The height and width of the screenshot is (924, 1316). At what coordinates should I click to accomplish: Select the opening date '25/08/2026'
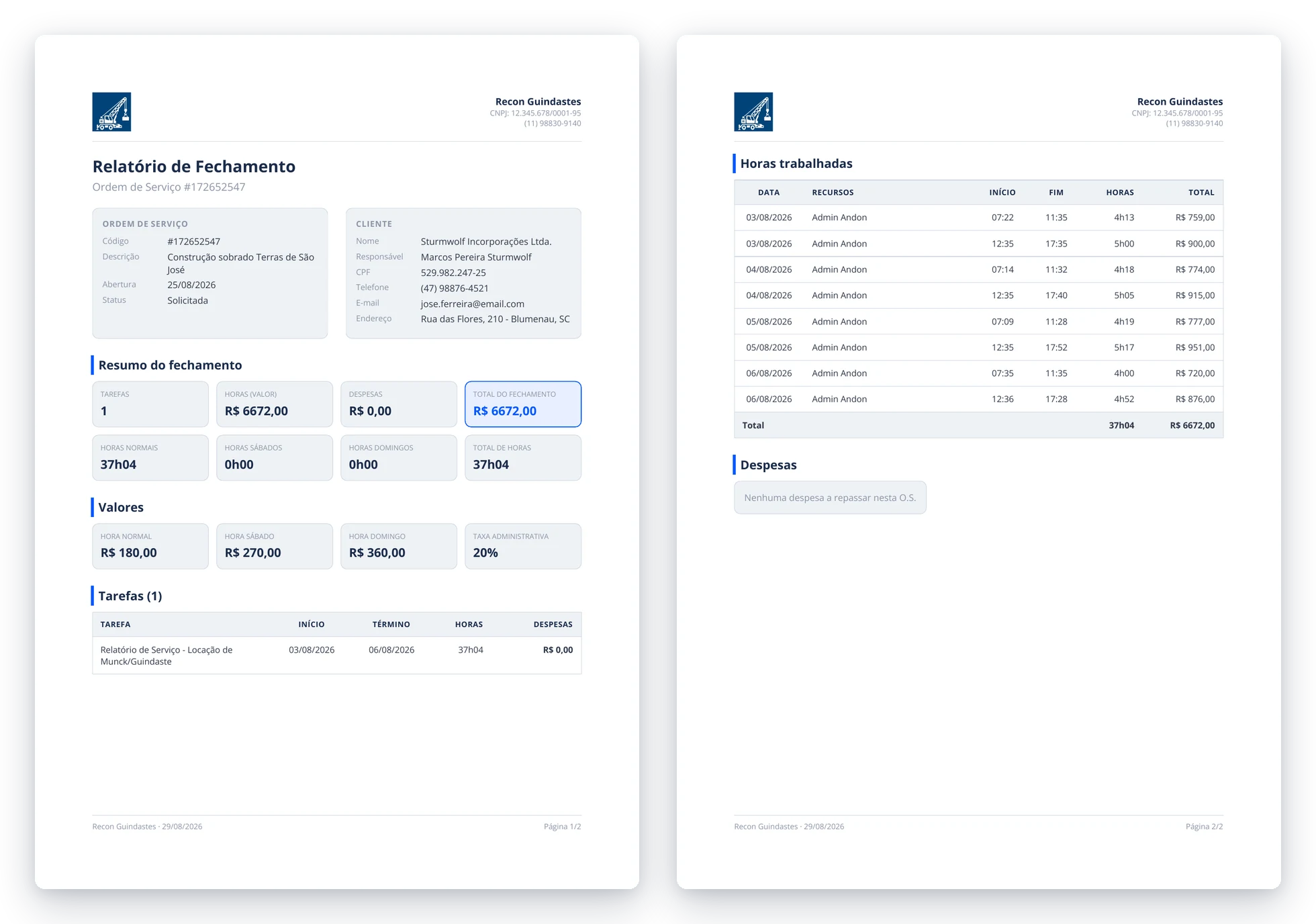191,285
